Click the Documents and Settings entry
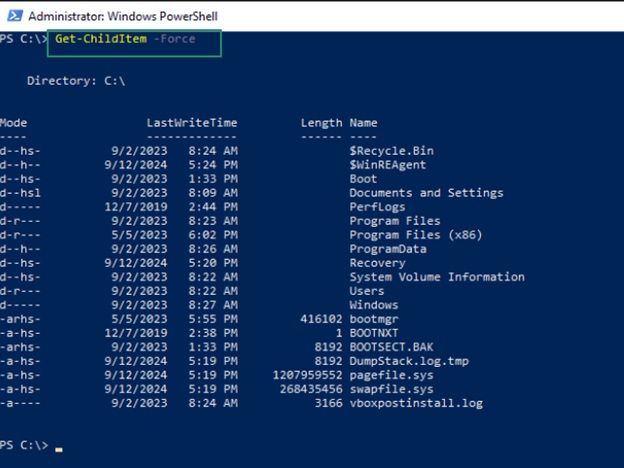The width and height of the screenshot is (624, 468). click(x=426, y=193)
